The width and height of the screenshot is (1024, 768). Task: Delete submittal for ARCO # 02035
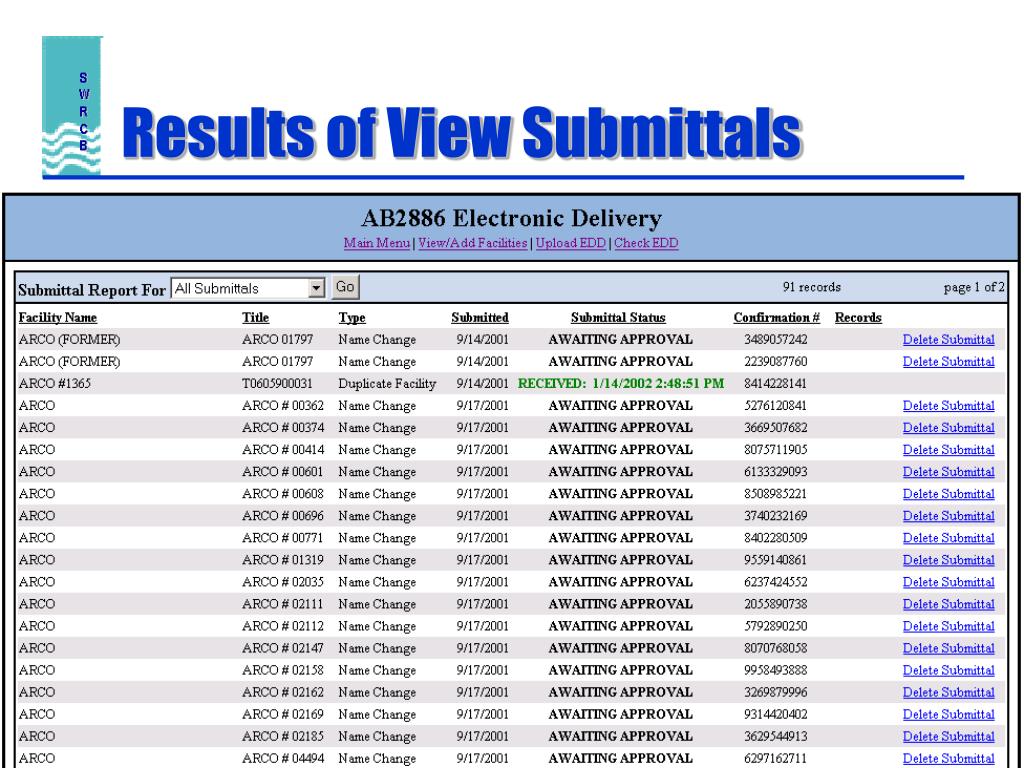point(949,582)
